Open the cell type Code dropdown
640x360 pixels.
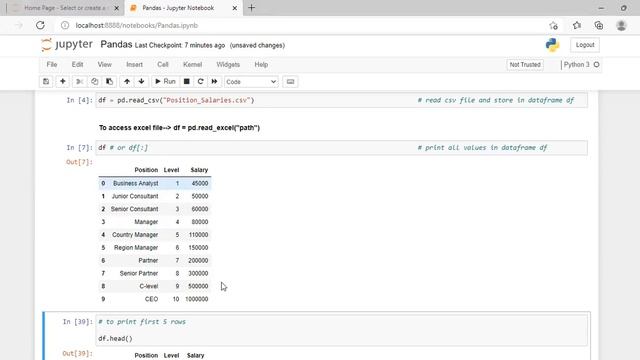251,82
